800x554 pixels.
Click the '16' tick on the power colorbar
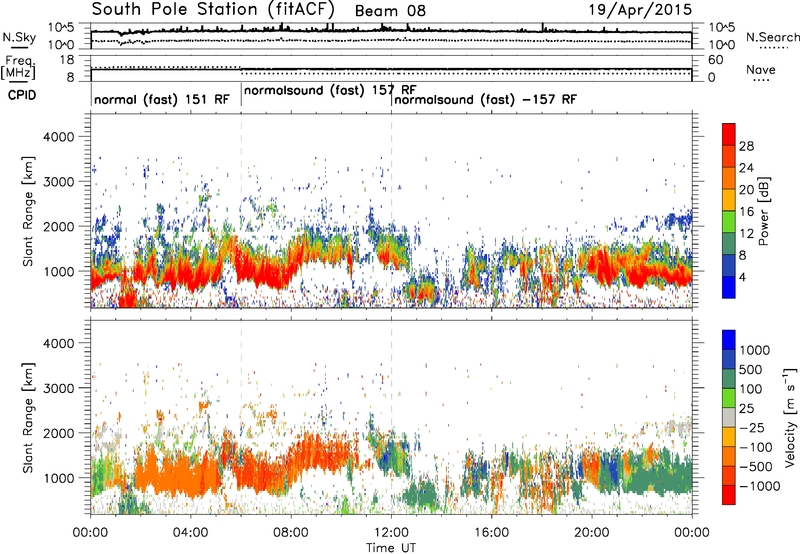tap(746, 212)
